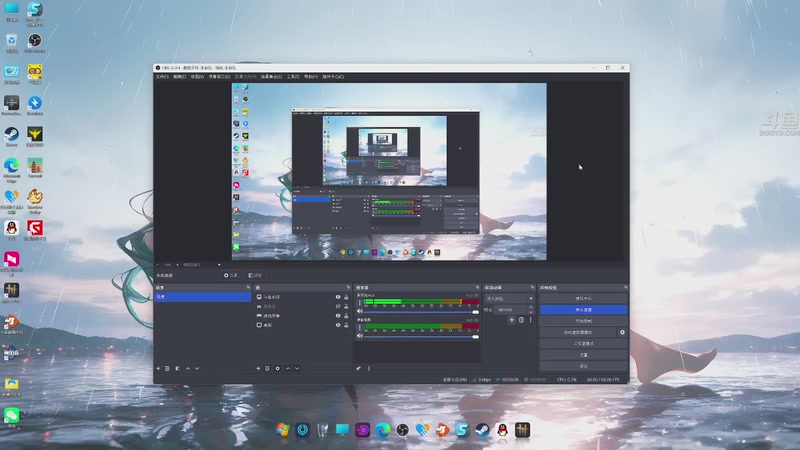
Task: Remove the selected scene with trash icon
Action: [167, 368]
